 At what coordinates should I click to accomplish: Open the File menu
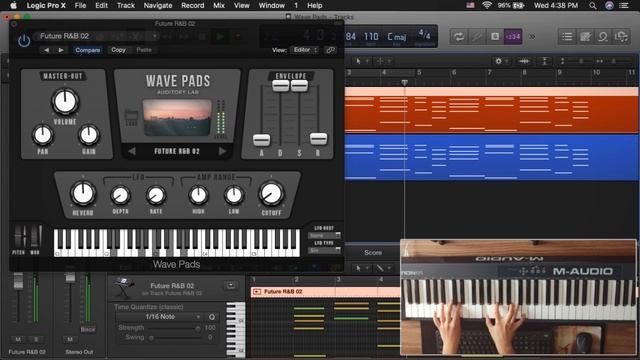click(80, 5)
